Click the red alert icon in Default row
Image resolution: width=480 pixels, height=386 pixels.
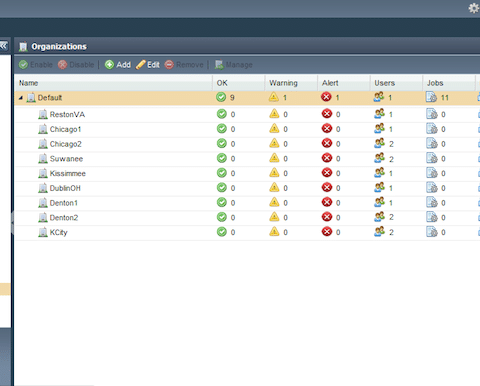point(326,97)
